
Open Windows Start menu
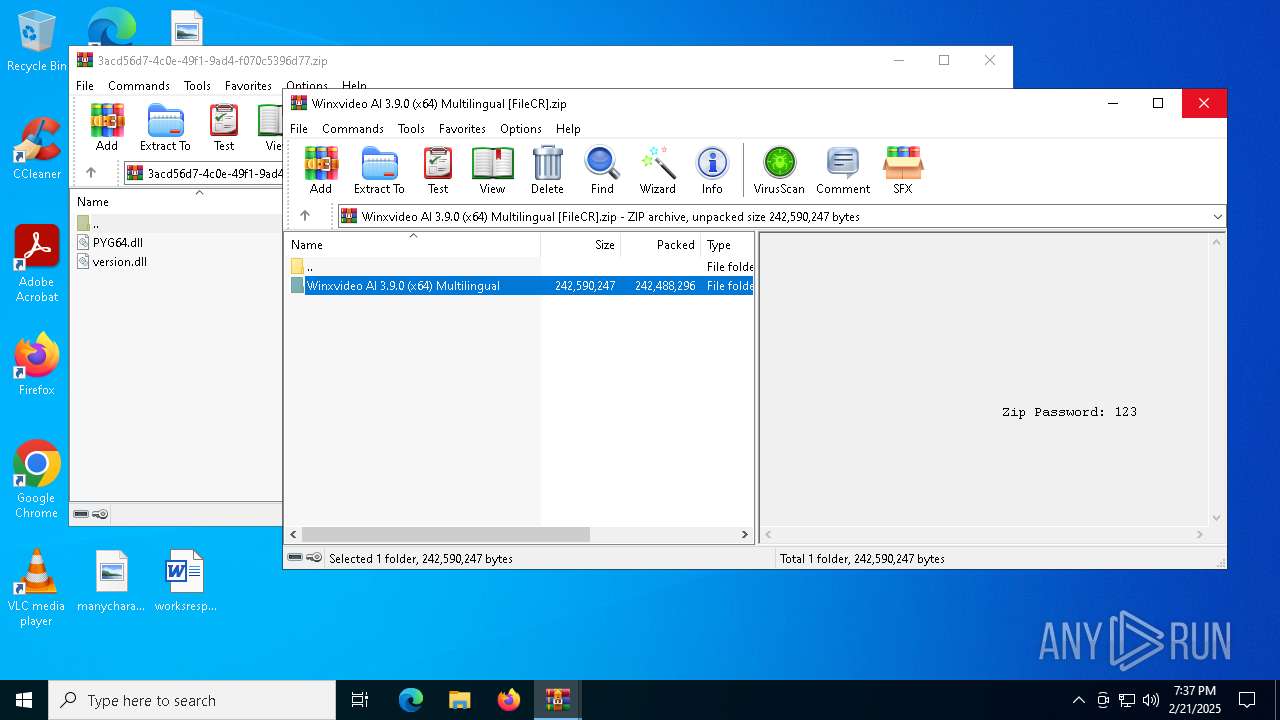click(x=24, y=700)
